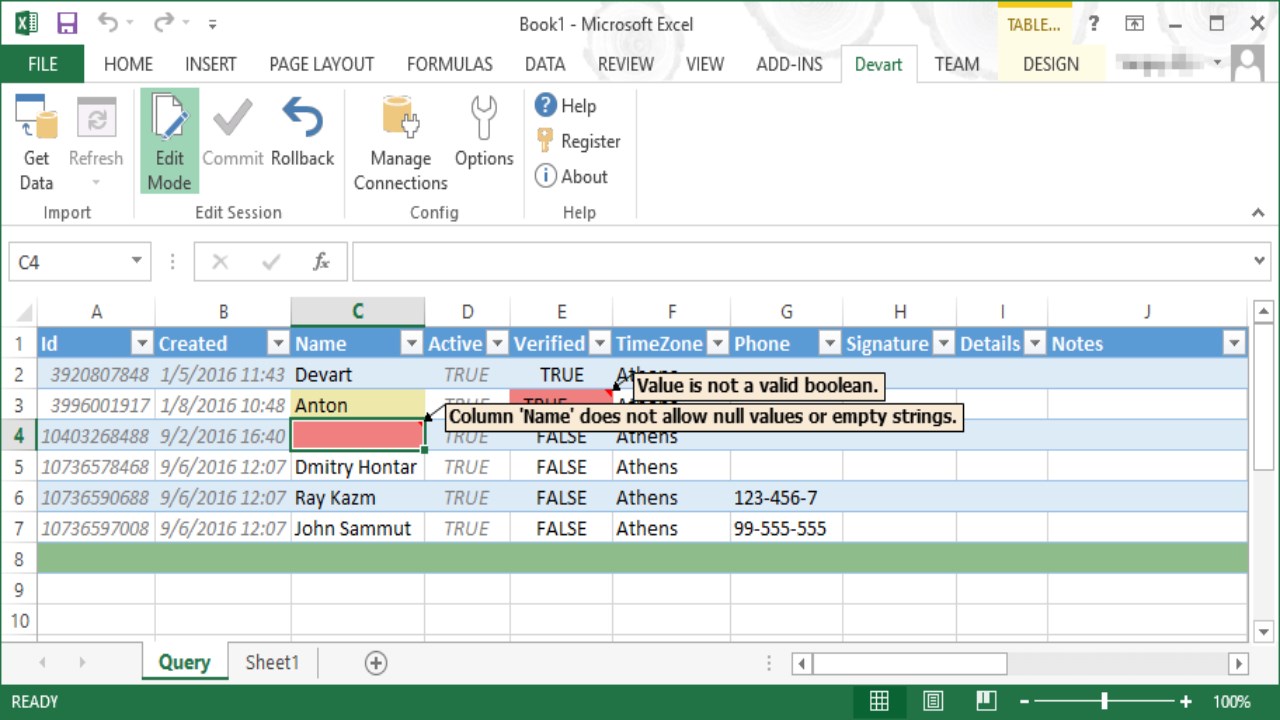The width and height of the screenshot is (1280, 720).
Task: Open the FILE tab
Action: pyautogui.click(x=42, y=64)
